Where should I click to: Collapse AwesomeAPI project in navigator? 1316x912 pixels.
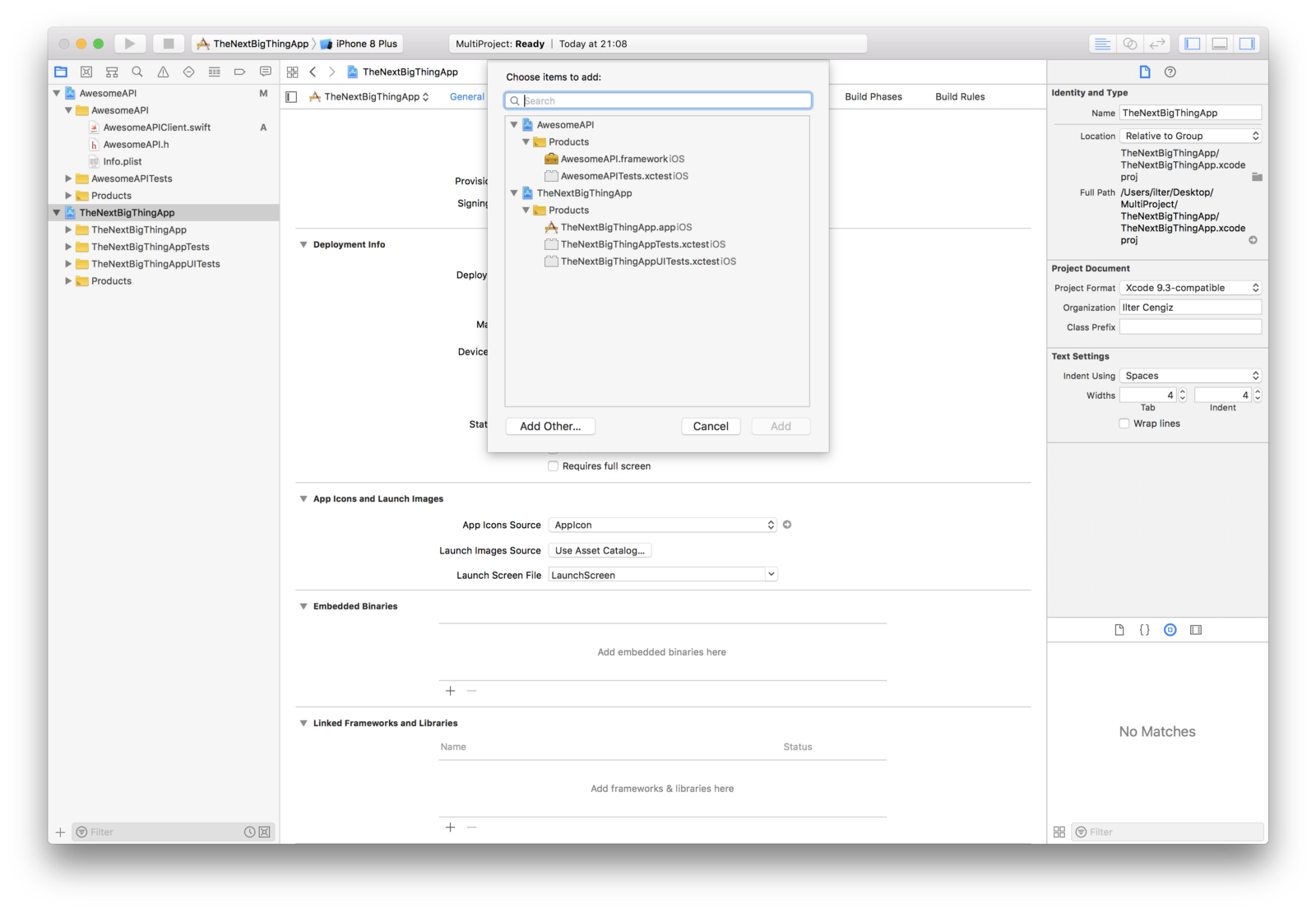coord(56,93)
